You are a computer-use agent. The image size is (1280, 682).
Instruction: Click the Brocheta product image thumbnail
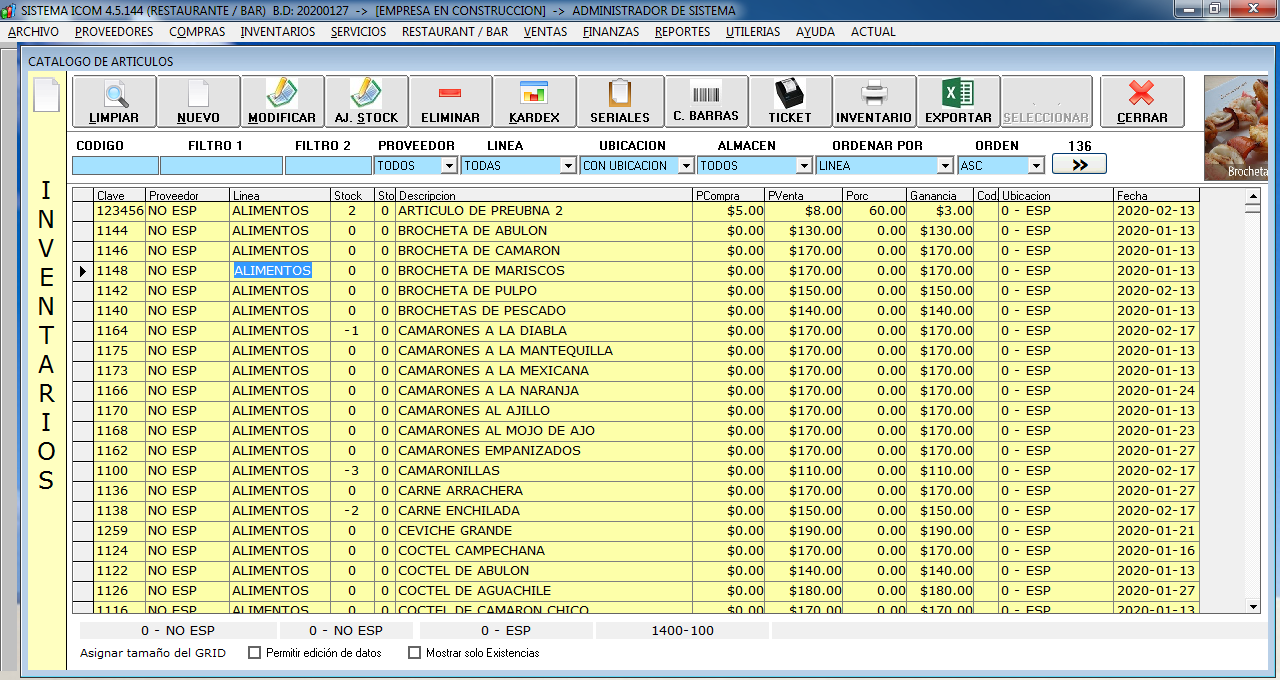(1237, 130)
